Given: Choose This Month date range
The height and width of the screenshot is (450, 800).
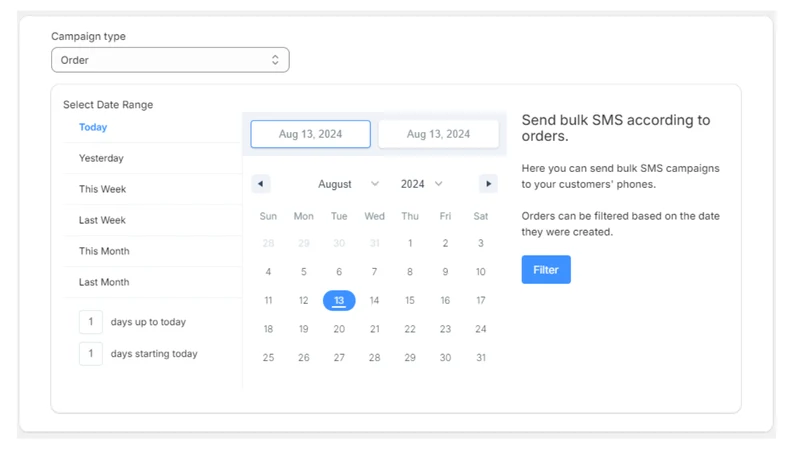Looking at the screenshot, I should pos(152,251).
